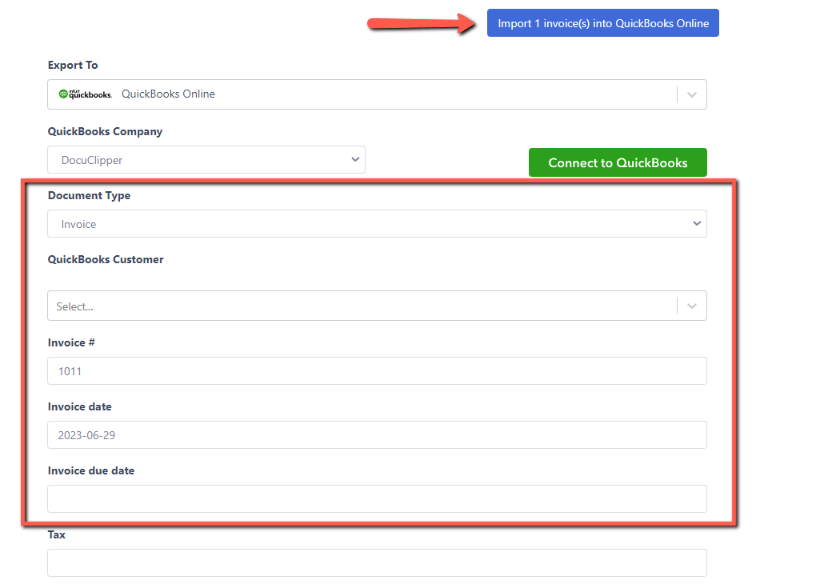Click the Document Type label
Image resolution: width=828 pixels, height=586 pixels.
pyautogui.click(x=89, y=195)
